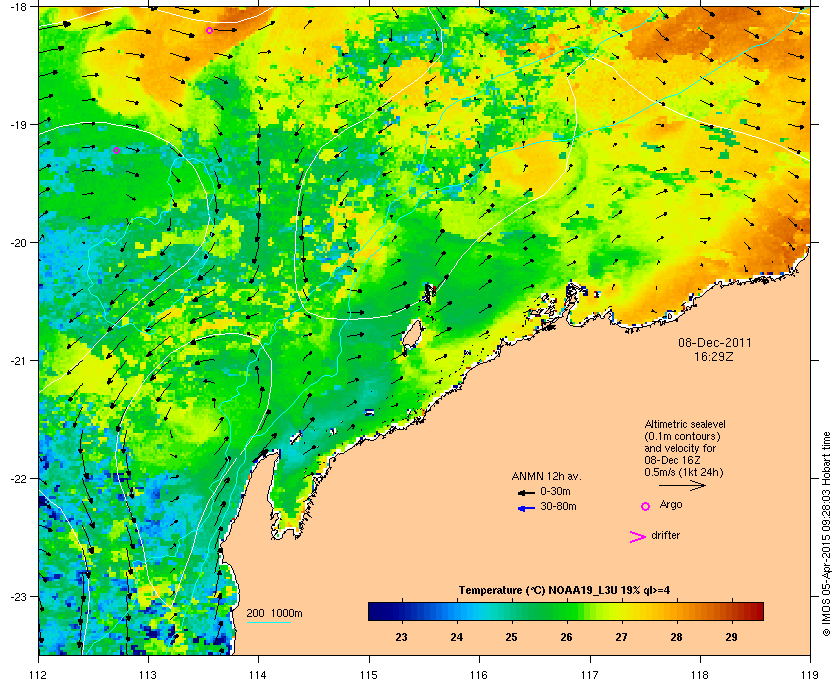Viewport: 840px width, 680px height.
Task: Click the '0-30m' legend label
Action: 555,491
